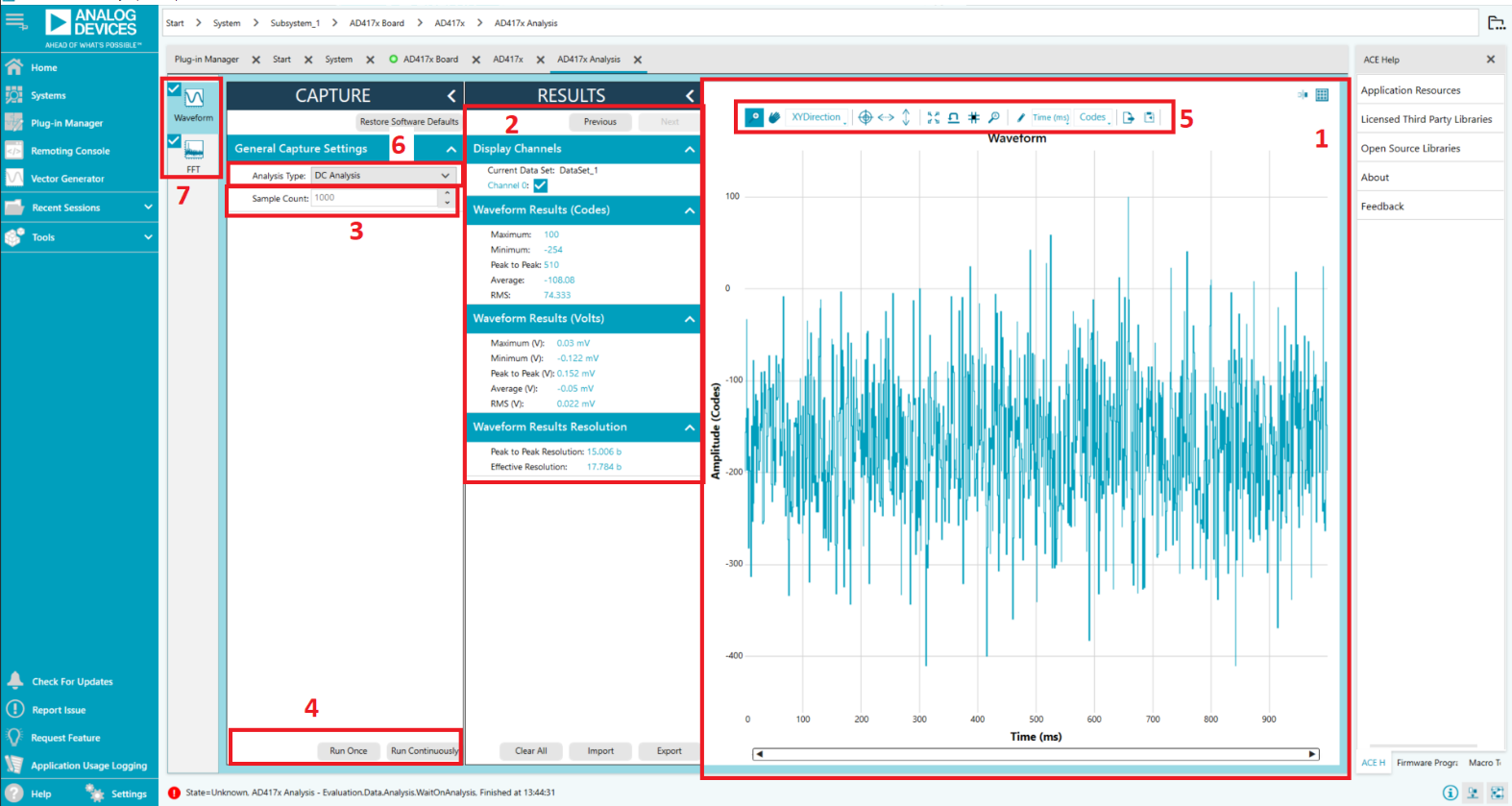Select the zoom tool in chart toolbar
1512x806 pixels.
coord(755,117)
